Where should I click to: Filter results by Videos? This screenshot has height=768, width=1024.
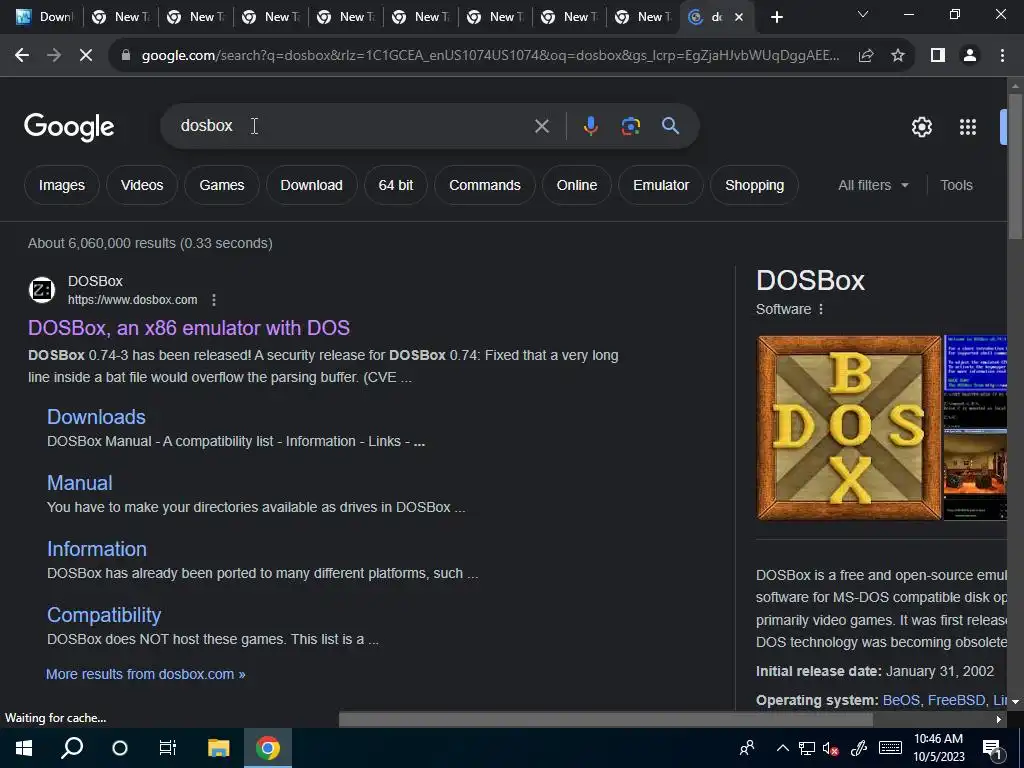(x=142, y=185)
